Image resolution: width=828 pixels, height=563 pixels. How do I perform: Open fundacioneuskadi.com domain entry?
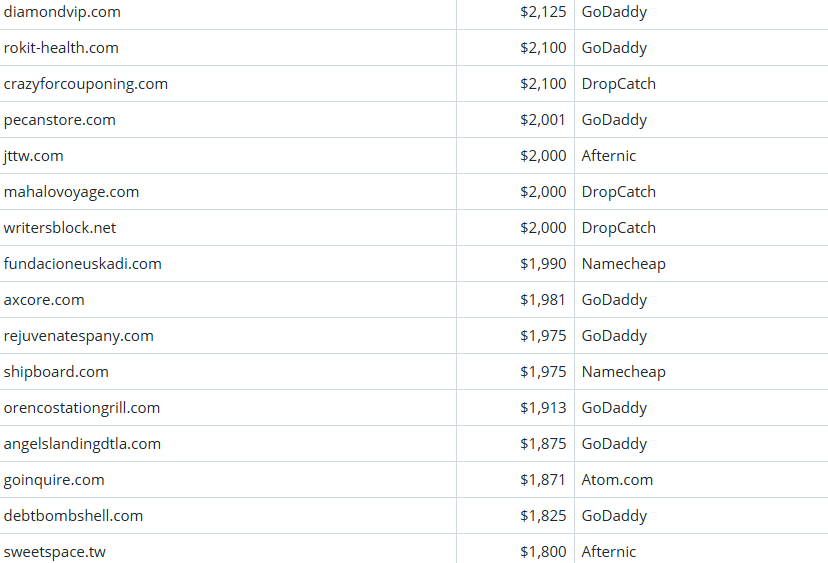(x=83, y=264)
